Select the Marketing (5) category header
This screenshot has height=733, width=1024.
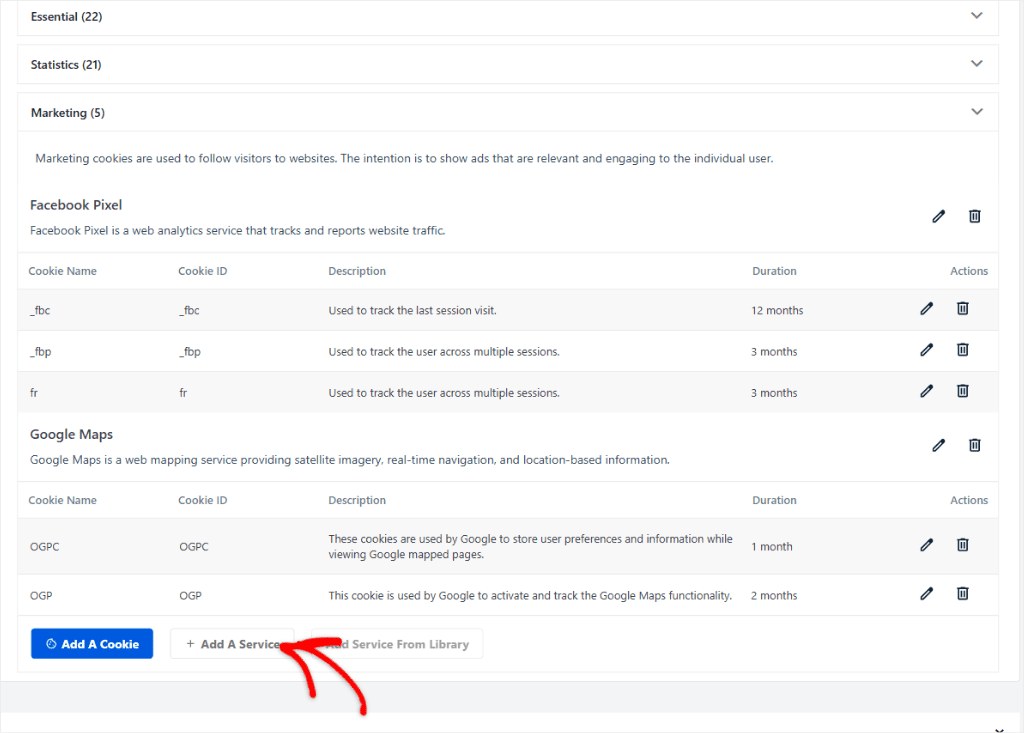click(x=507, y=112)
